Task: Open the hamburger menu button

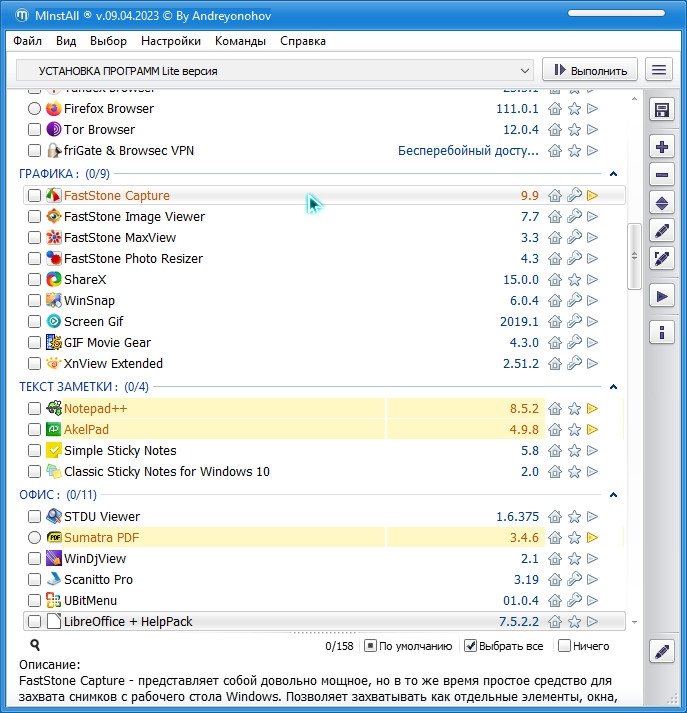Action: 659,70
